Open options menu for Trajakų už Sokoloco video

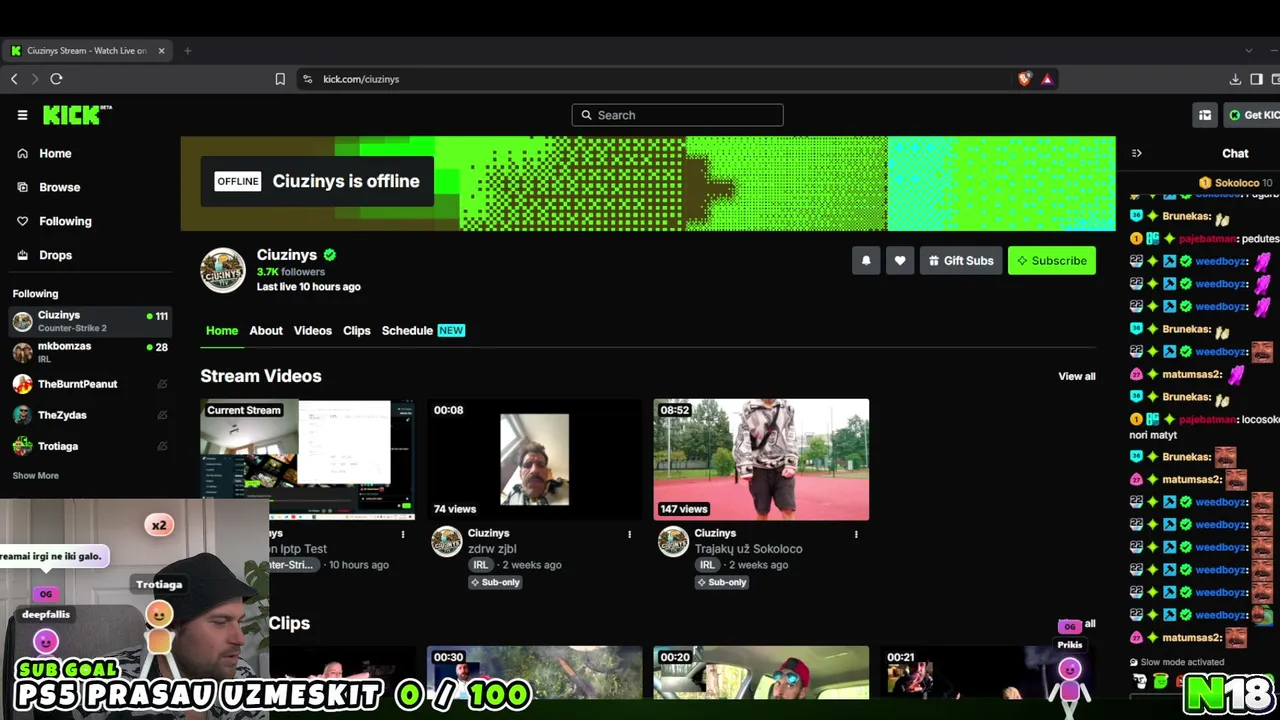point(856,534)
